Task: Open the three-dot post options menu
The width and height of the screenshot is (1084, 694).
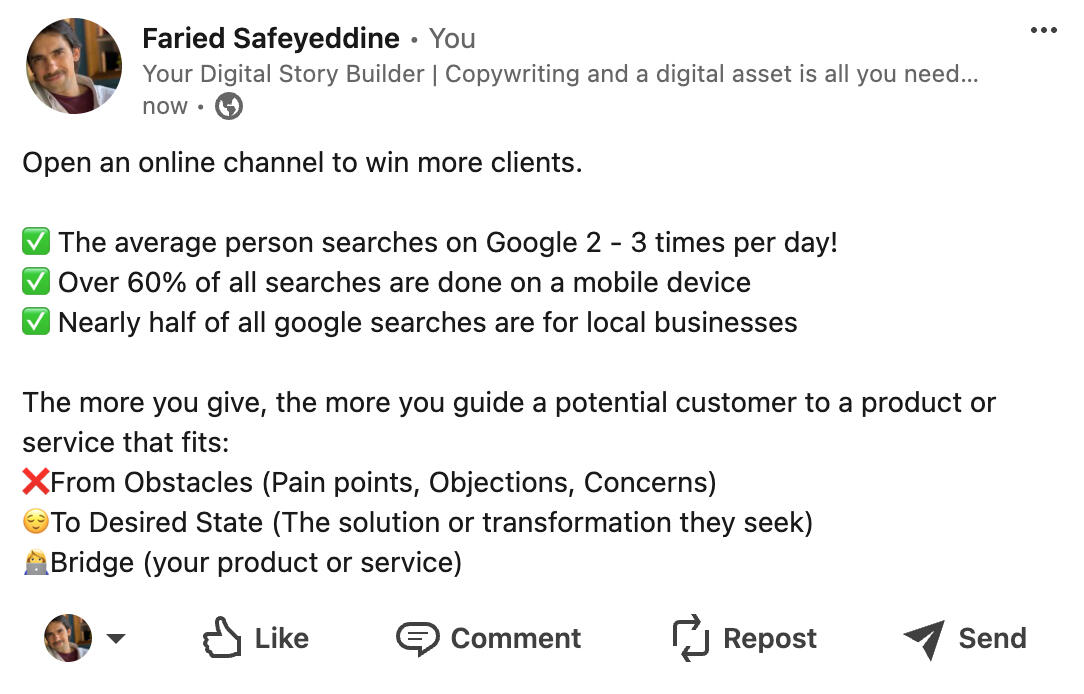Action: click(1042, 31)
